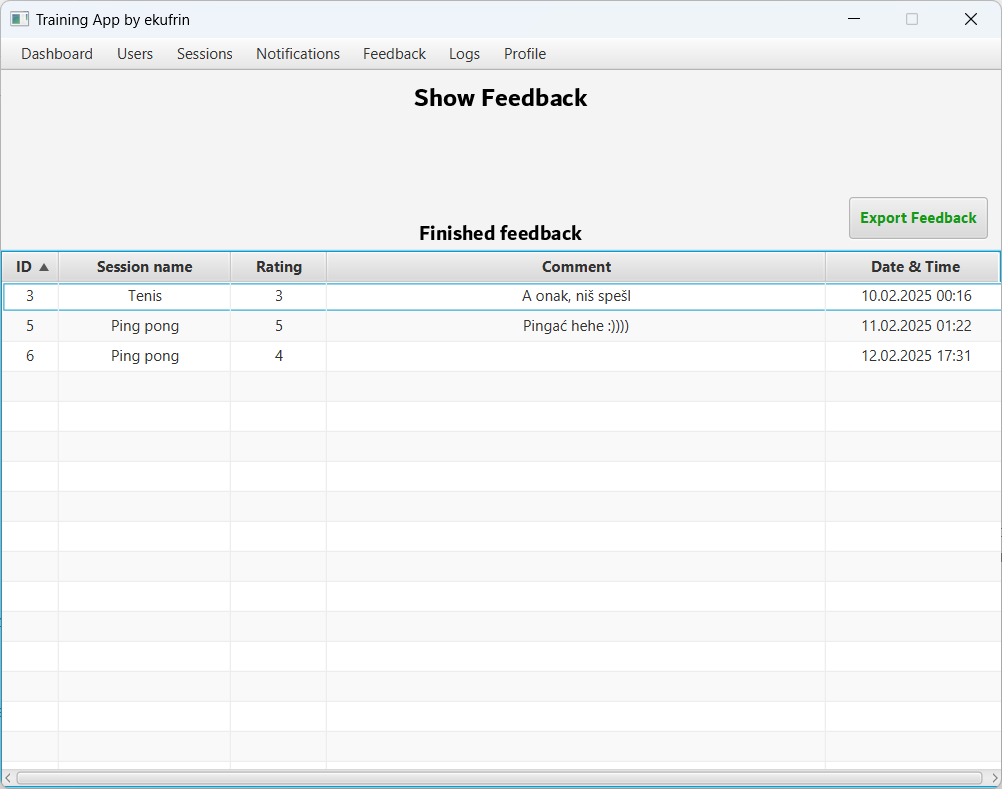Image resolution: width=1002 pixels, height=789 pixels.
Task: Click rating 4 cell of feedback ID 6
Action: point(279,356)
